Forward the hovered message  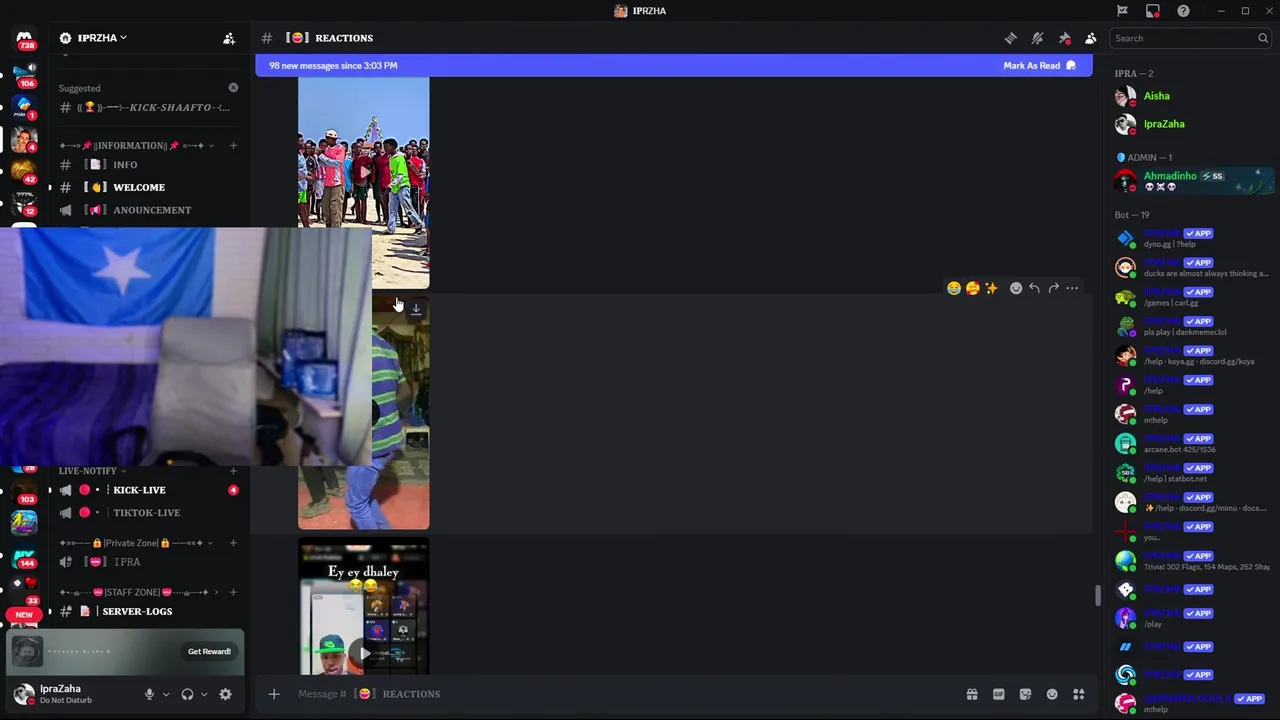tap(1053, 288)
